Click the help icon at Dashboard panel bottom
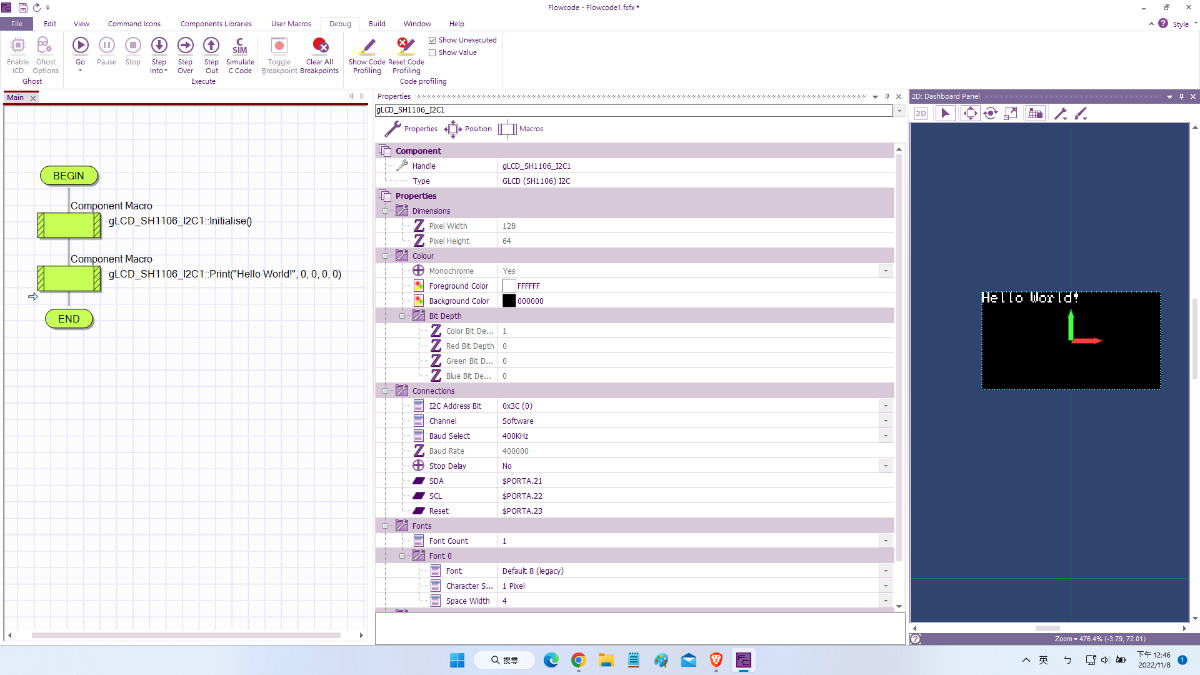Screen dimensions: 1200x675 coord(916,638)
